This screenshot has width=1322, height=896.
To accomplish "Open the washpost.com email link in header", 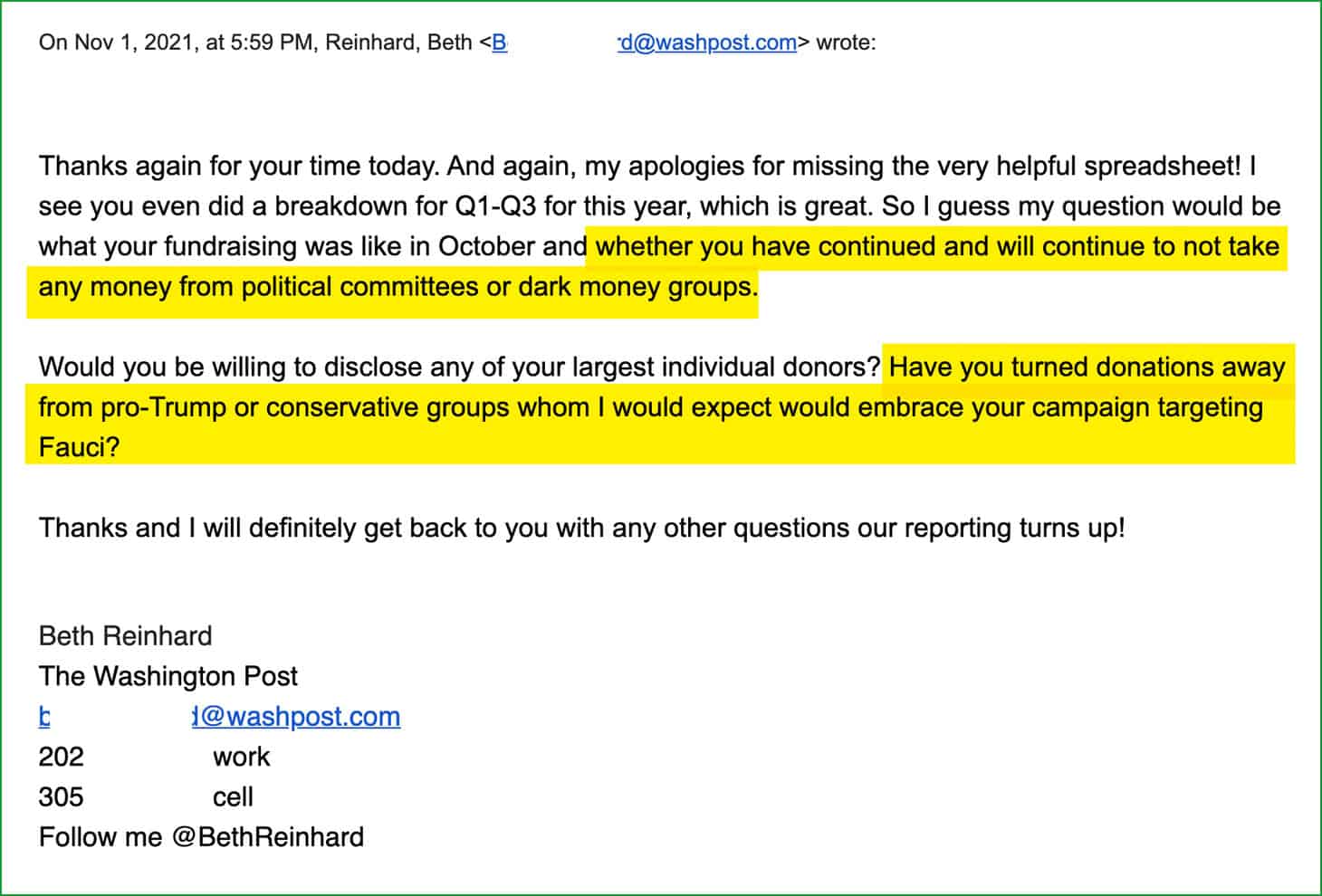I will pyautogui.click(x=706, y=43).
